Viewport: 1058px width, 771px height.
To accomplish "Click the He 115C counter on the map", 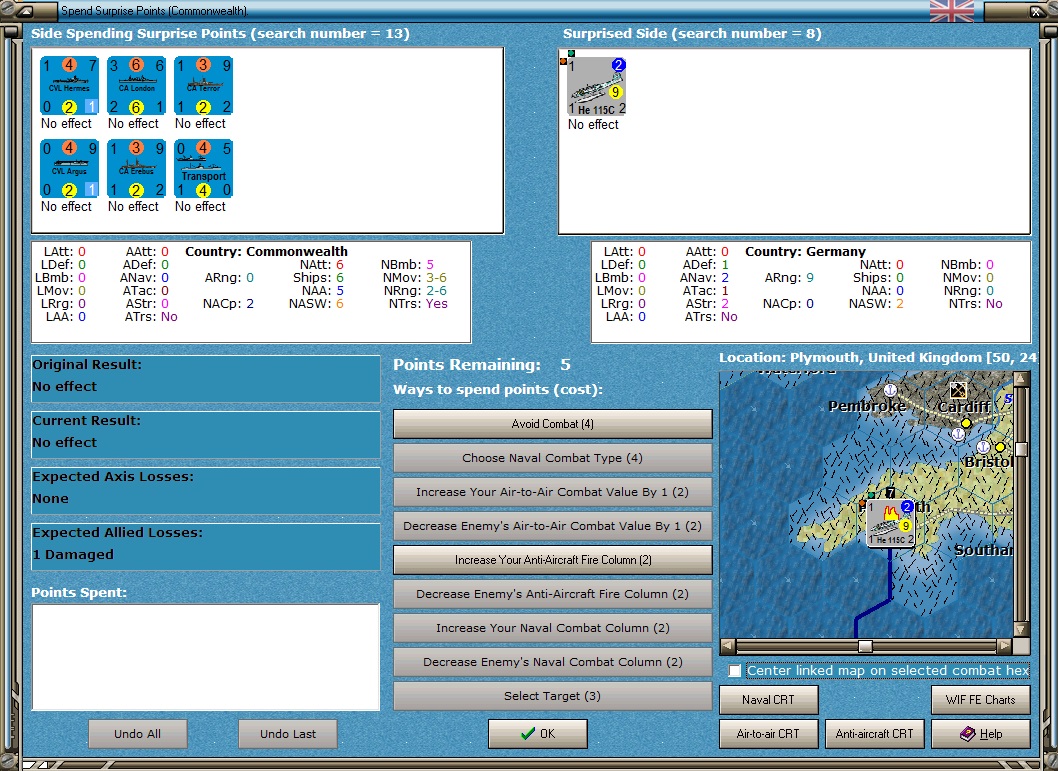I will click(x=891, y=523).
